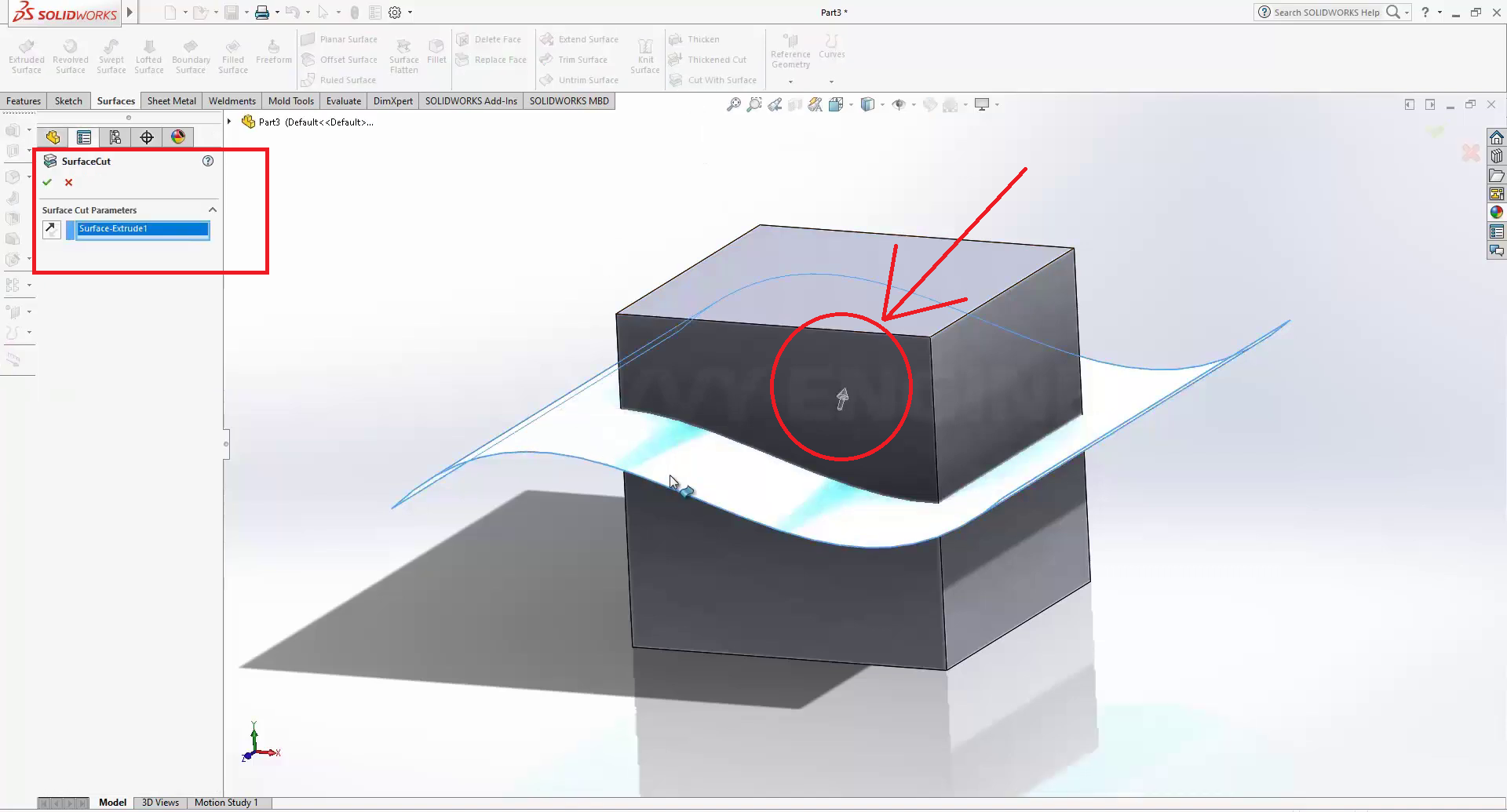This screenshot has width=1507, height=812.
Task: Open SOLIDWORKS Resources home icon
Action: 1497,137
